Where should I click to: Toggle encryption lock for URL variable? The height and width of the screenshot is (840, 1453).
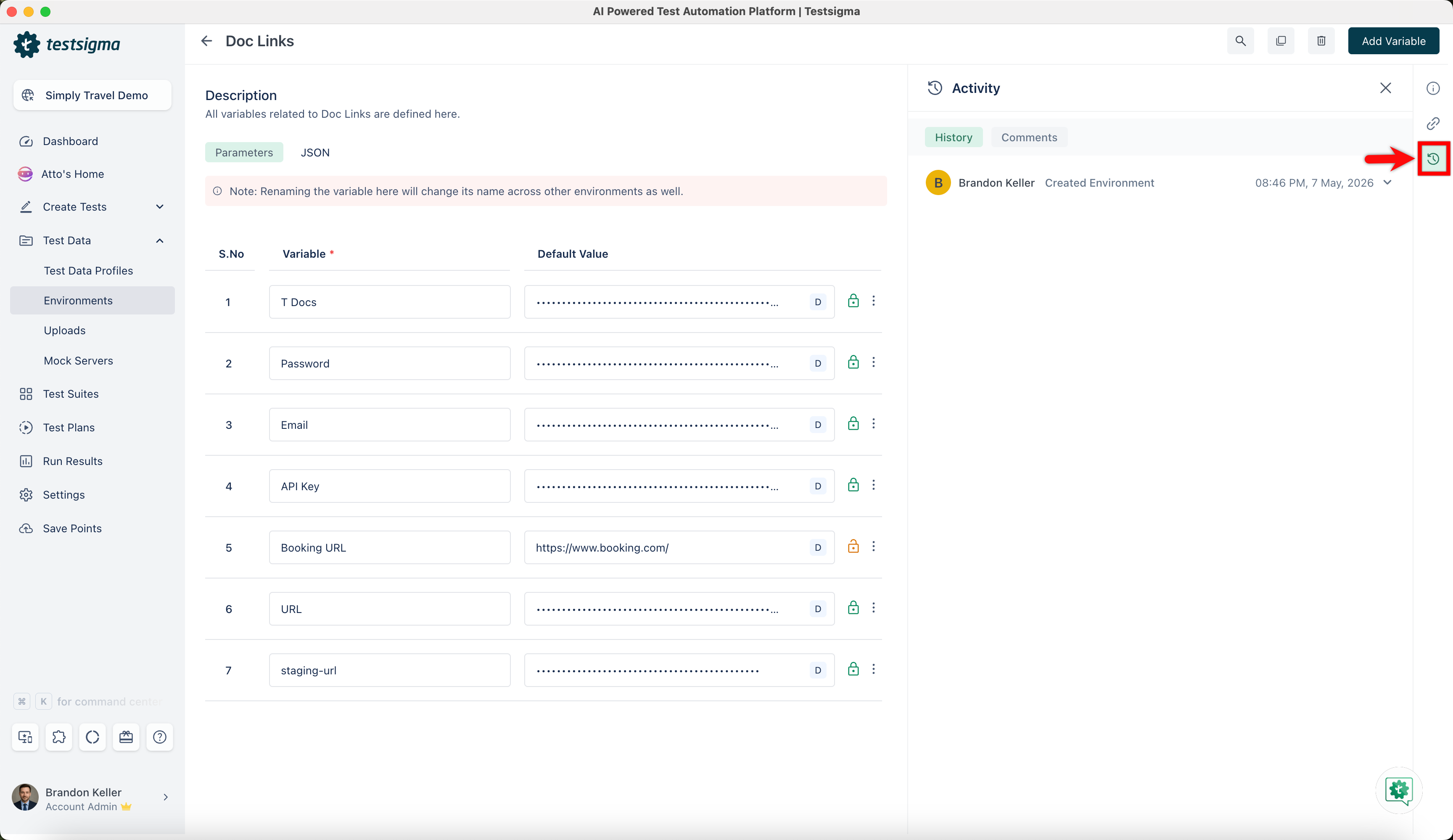point(853,608)
